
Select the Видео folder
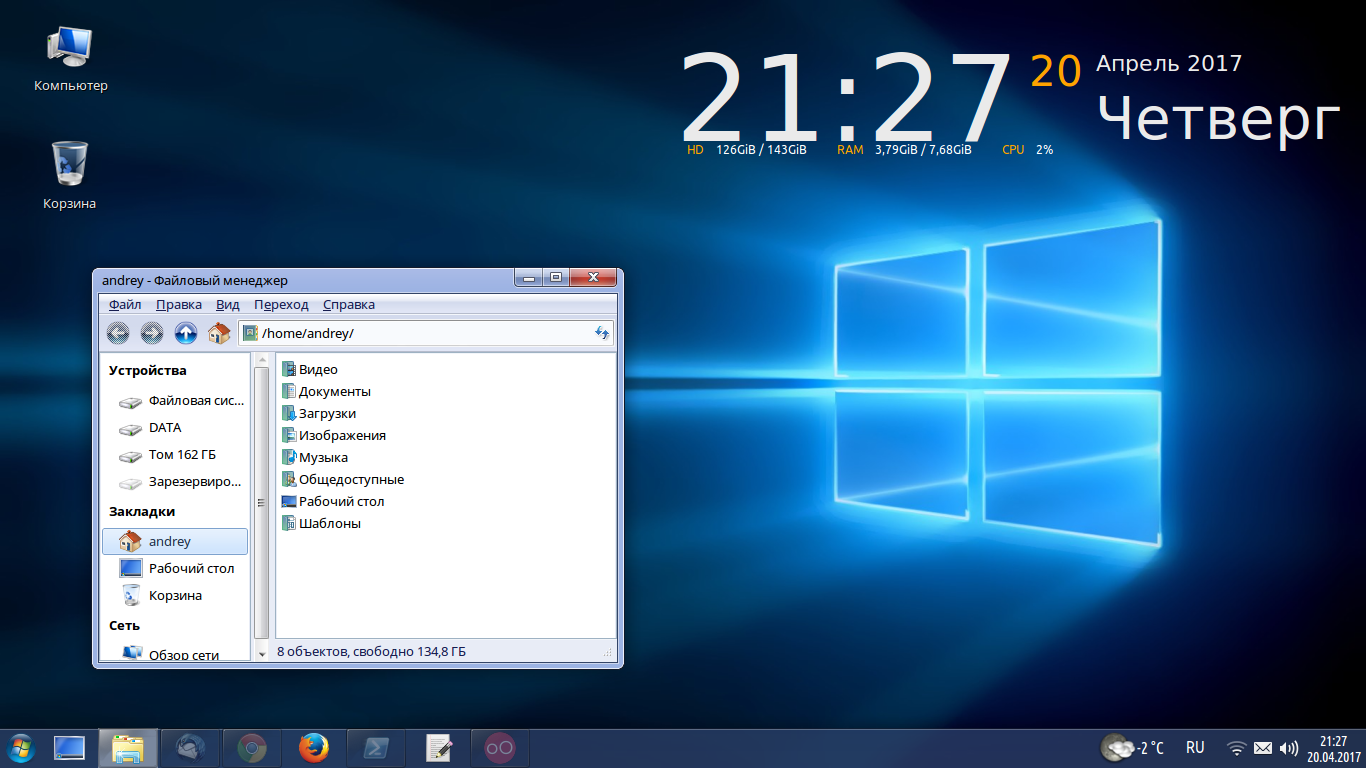coord(310,370)
